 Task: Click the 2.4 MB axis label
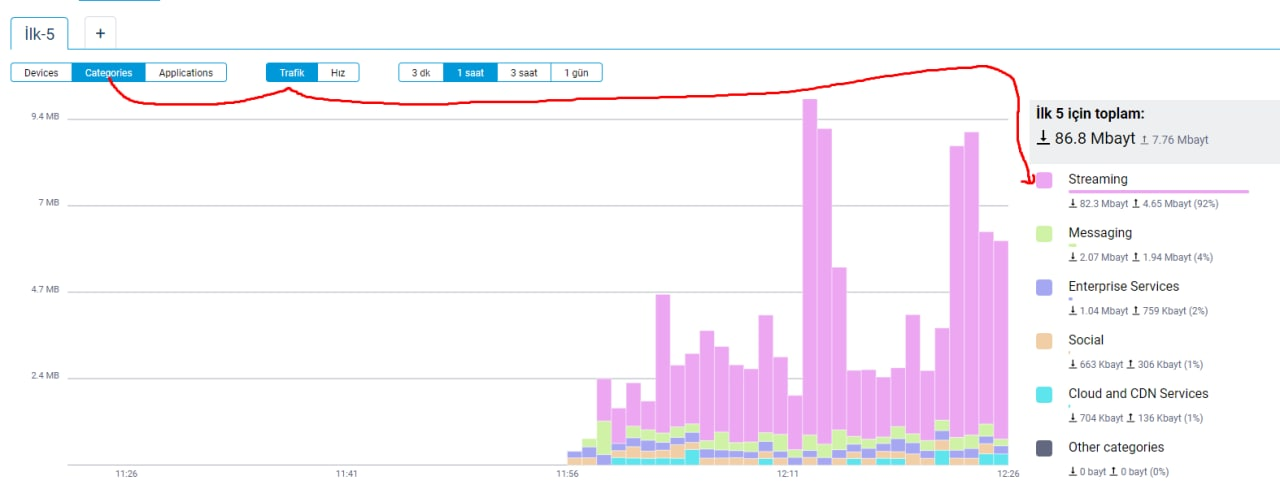(45, 376)
